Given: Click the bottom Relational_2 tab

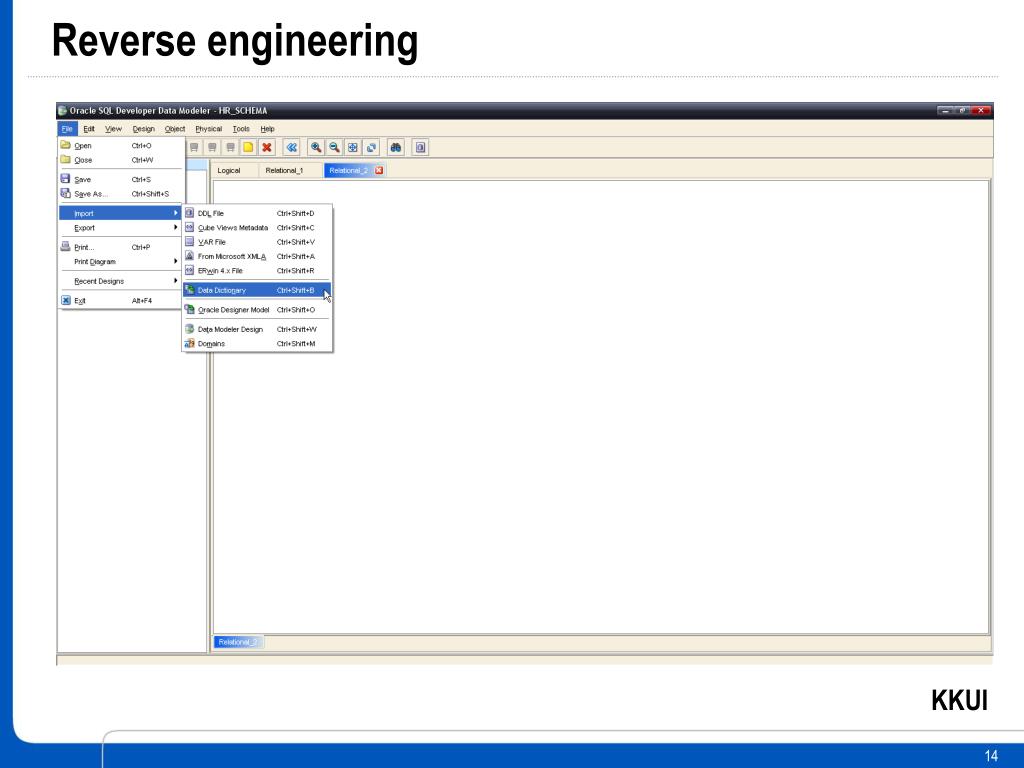Looking at the screenshot, I should click(x=238, y=642).
